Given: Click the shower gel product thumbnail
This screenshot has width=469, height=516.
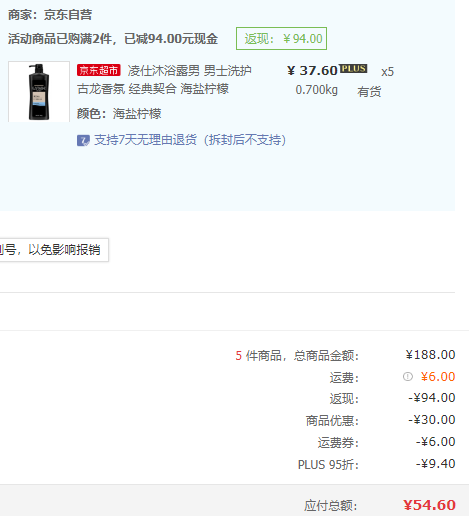Looking at the screenshot, I should [39, 92].
